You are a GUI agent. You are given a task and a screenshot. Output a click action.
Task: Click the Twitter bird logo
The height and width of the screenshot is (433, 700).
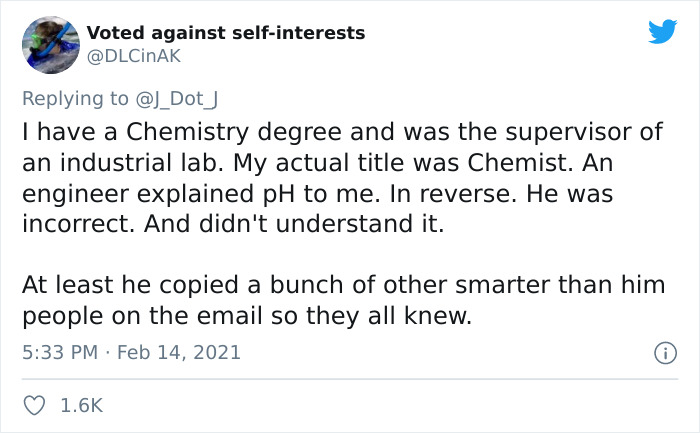coord(662,32)
